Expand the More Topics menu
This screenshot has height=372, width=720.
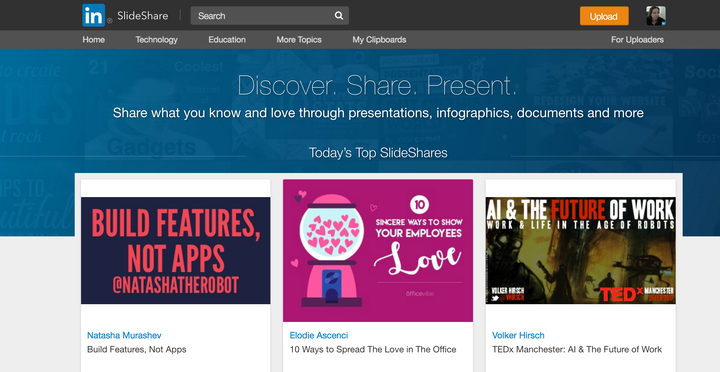299,39
